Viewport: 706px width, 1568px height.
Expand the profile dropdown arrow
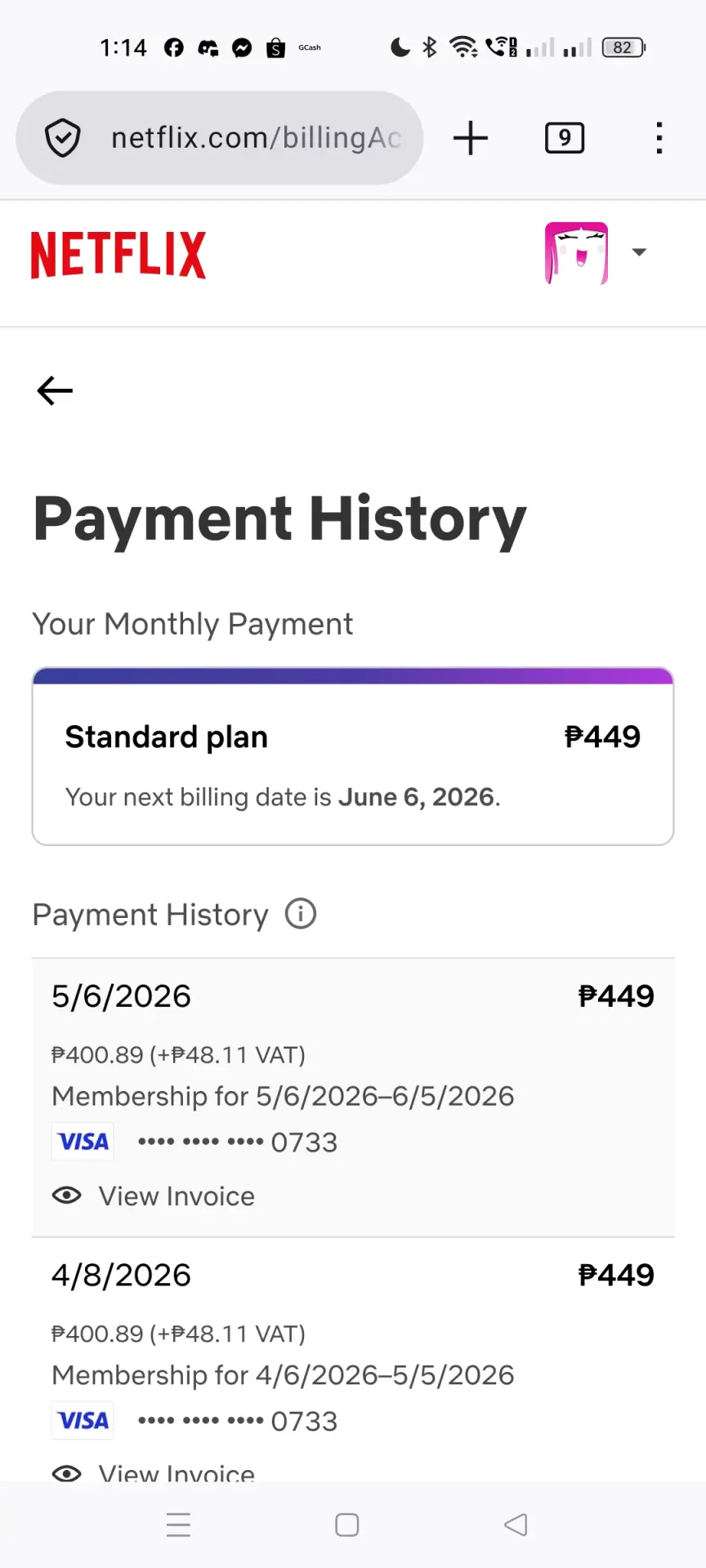point(640,252)
